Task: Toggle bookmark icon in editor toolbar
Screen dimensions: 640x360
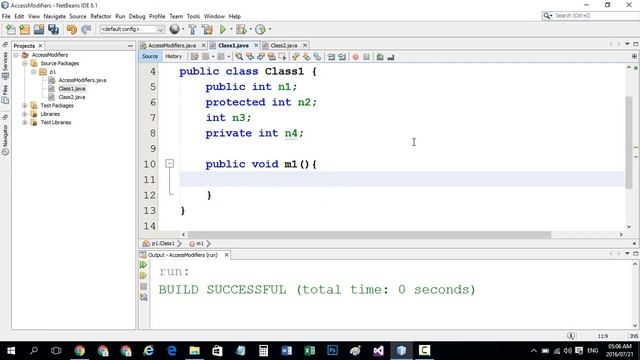Action: pyautogui.click(x=317, y=57)
